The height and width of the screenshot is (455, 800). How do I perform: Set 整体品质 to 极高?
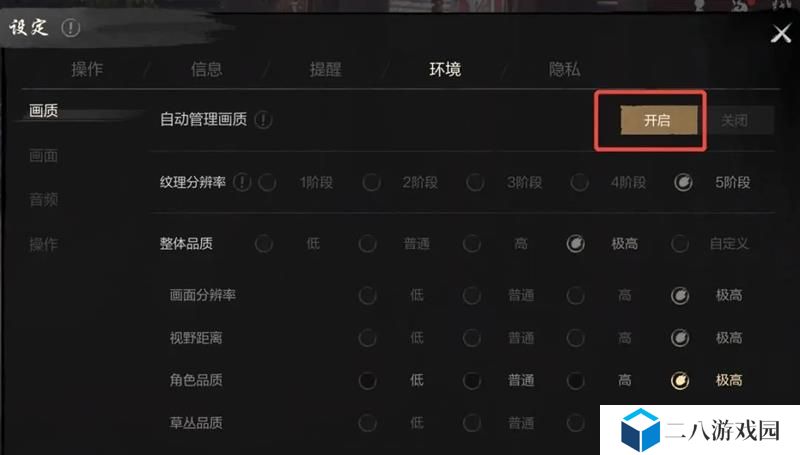[x=576, y=244]
